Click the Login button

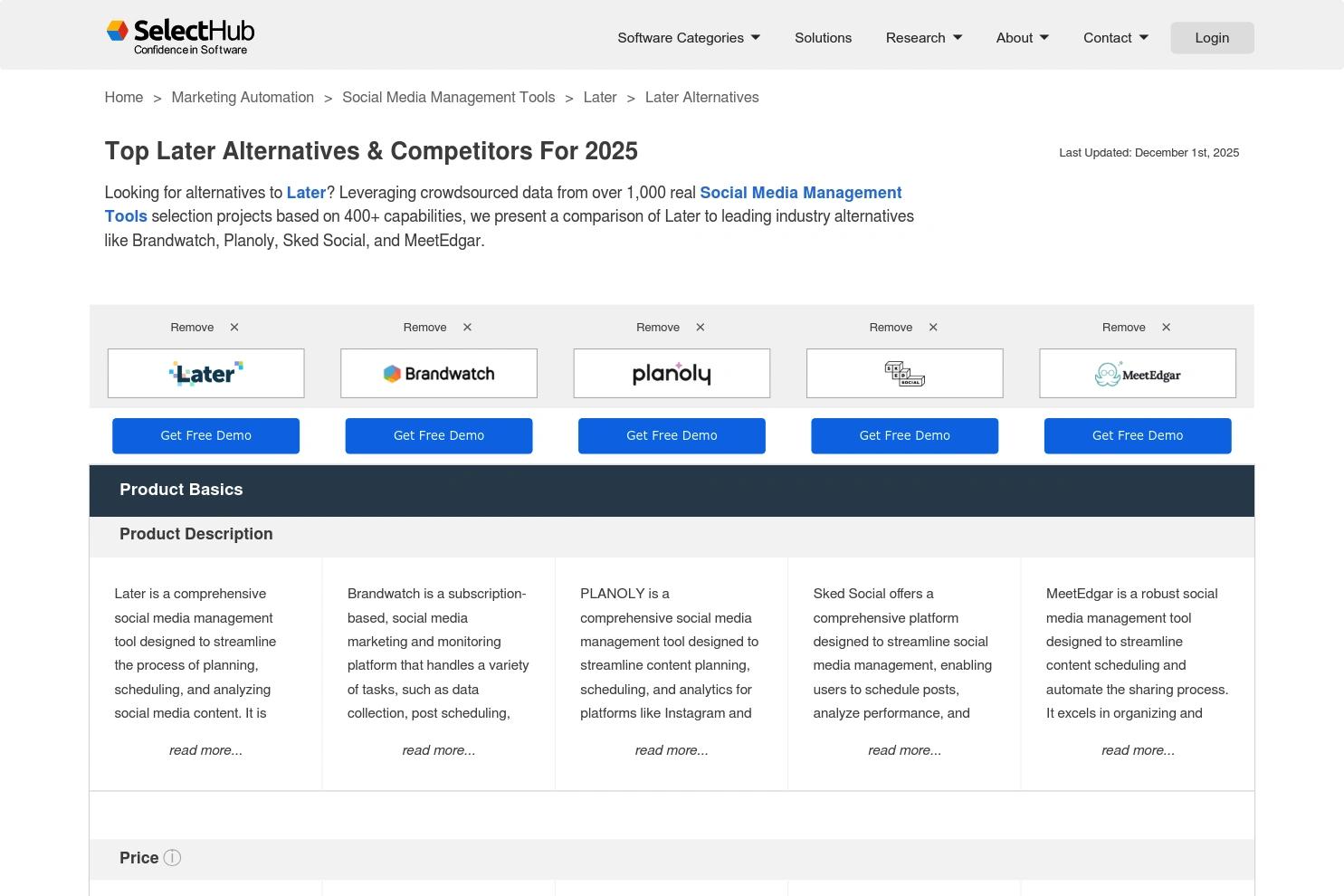1212,38
